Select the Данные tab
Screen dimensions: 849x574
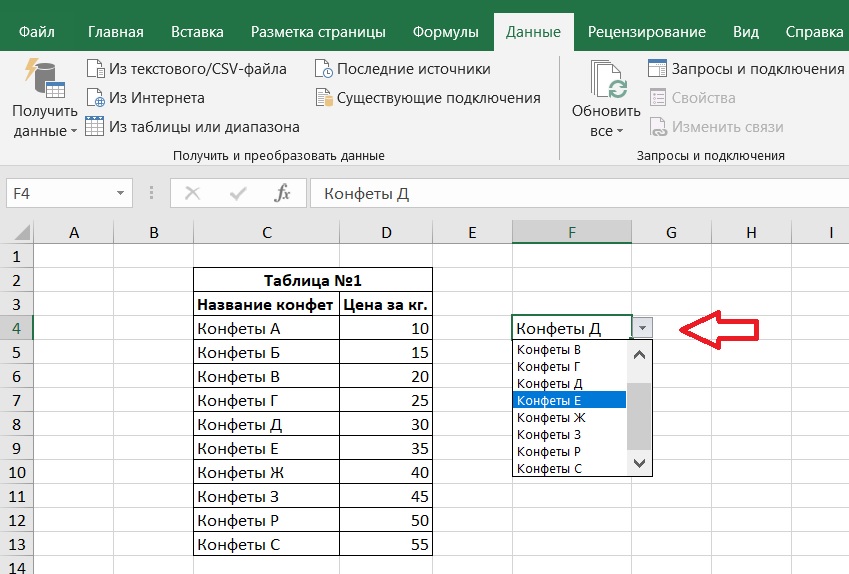(x=533, y=32)
